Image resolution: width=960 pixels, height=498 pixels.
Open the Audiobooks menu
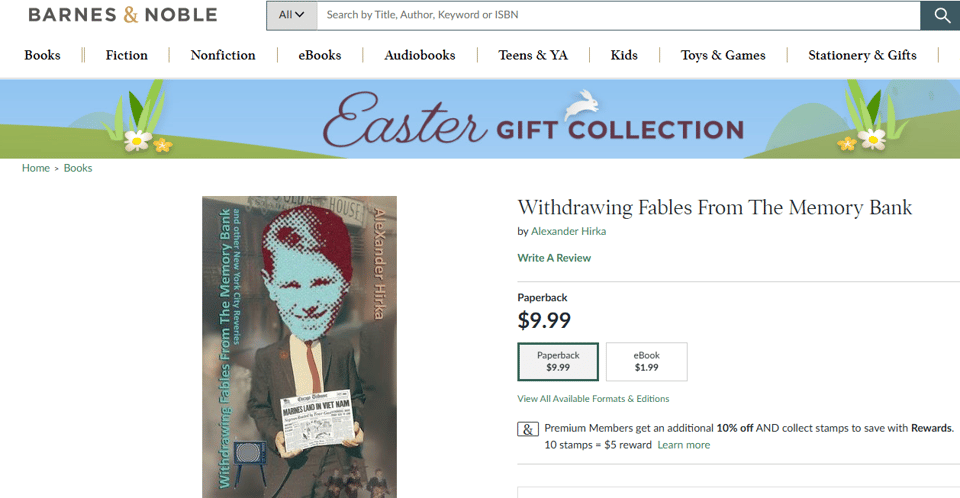(420, 55)
